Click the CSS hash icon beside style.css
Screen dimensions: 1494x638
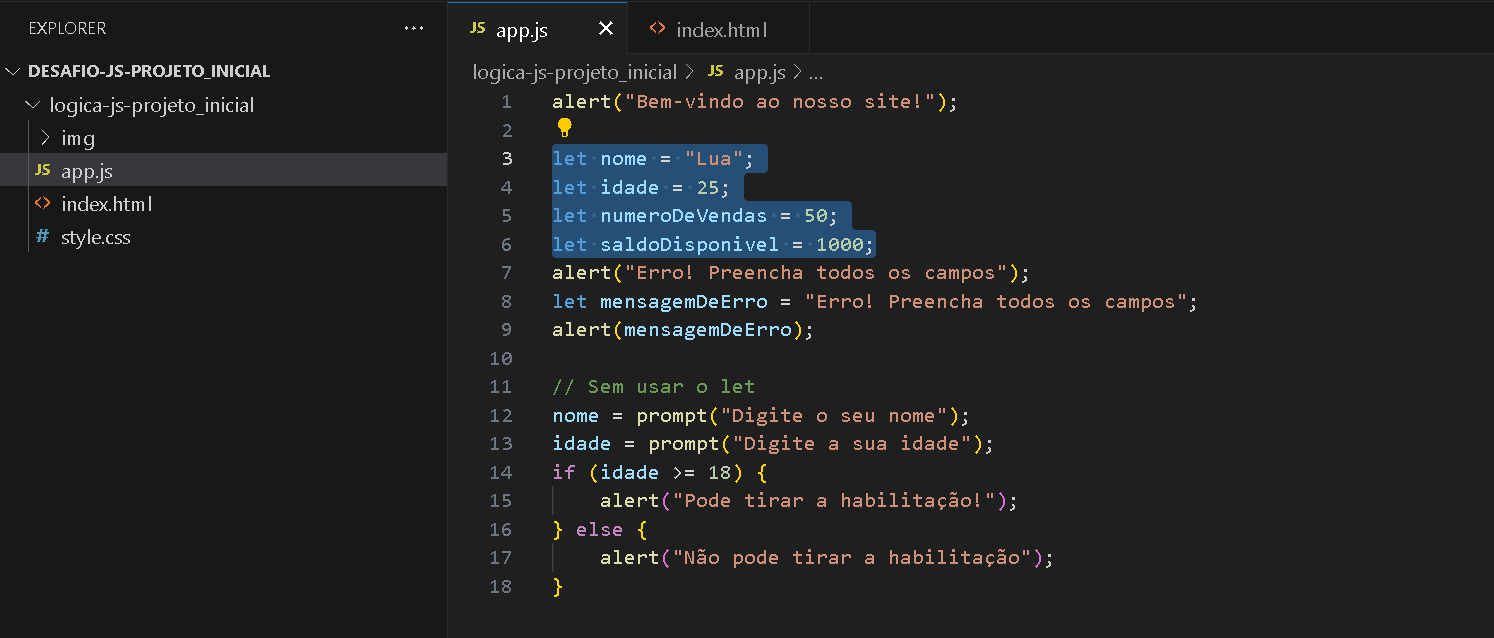[x=42, y=237]
